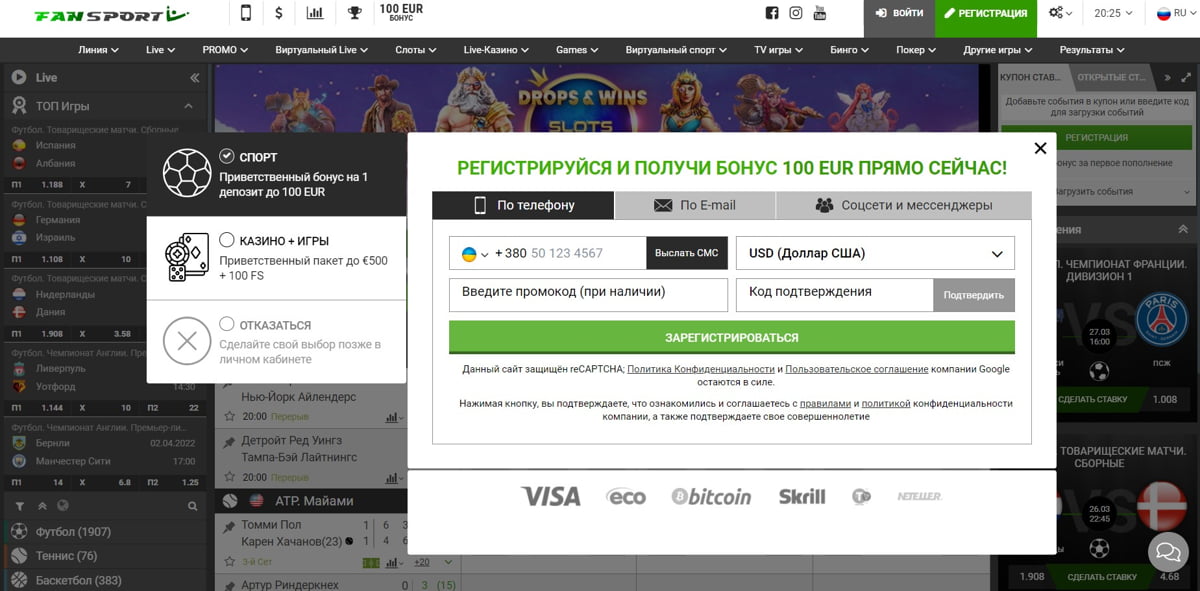Click the Подтвердить button
The height and width of the screenshot is (591, 1200).
974,295
